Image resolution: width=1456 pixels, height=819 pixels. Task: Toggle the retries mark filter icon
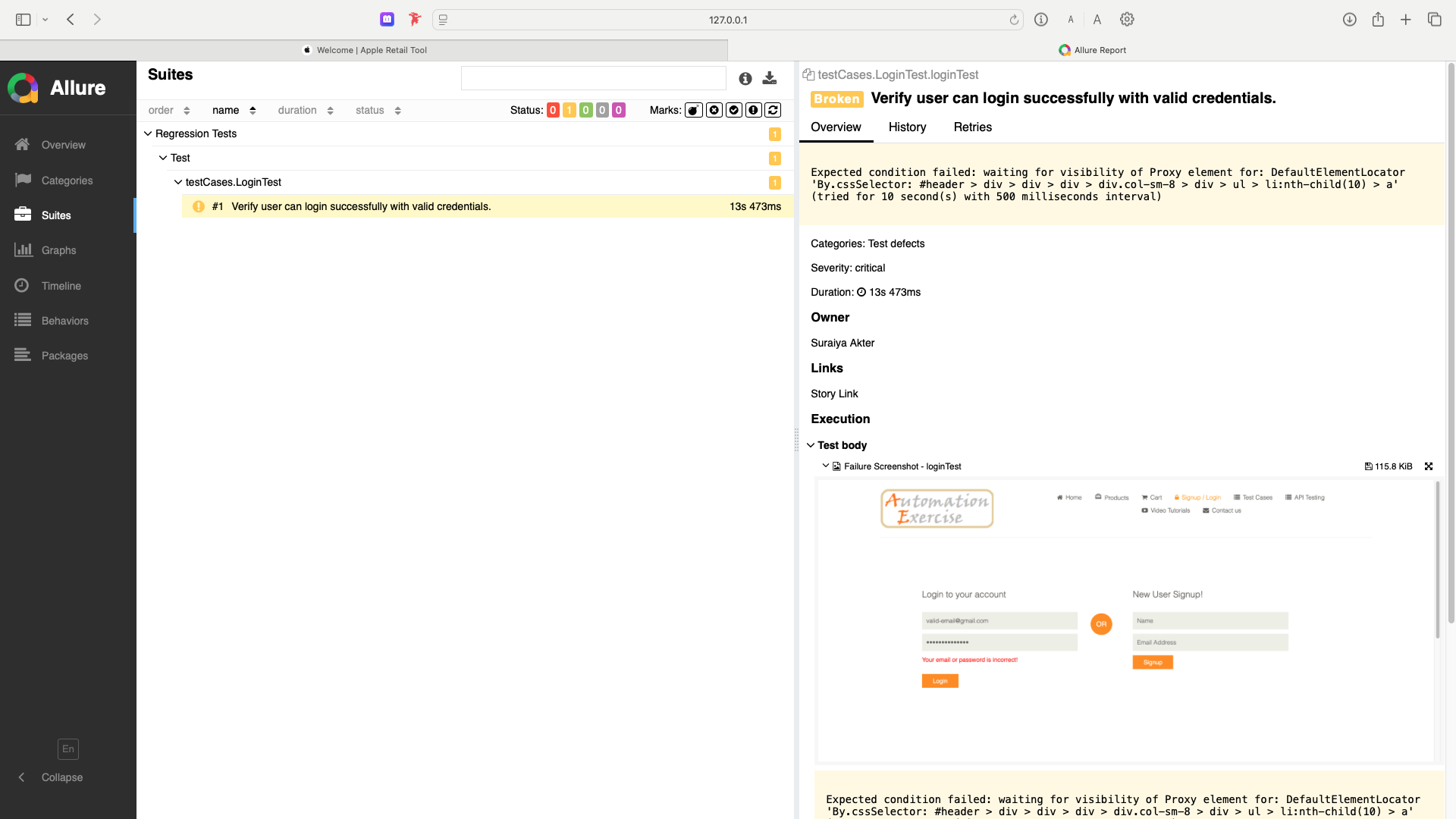coord(773,110)
